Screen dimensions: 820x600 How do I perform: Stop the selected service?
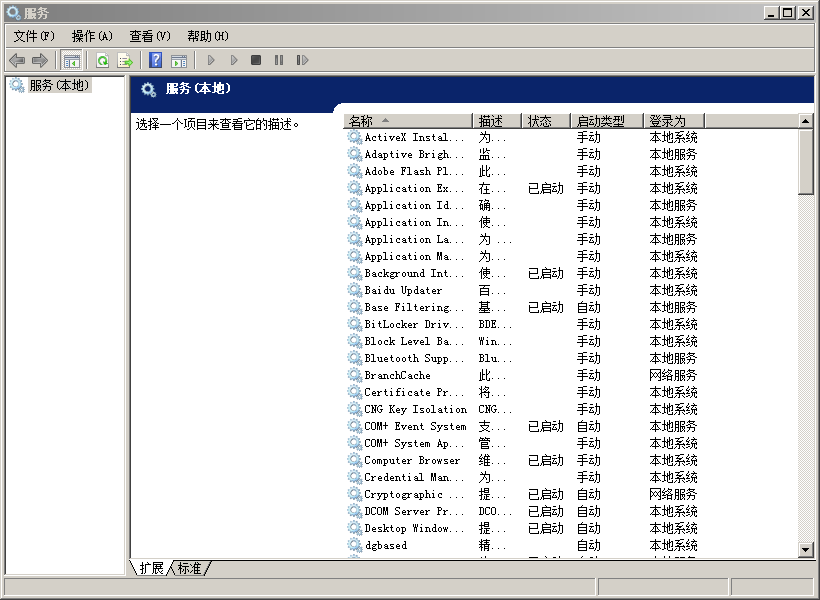[256, 60]
